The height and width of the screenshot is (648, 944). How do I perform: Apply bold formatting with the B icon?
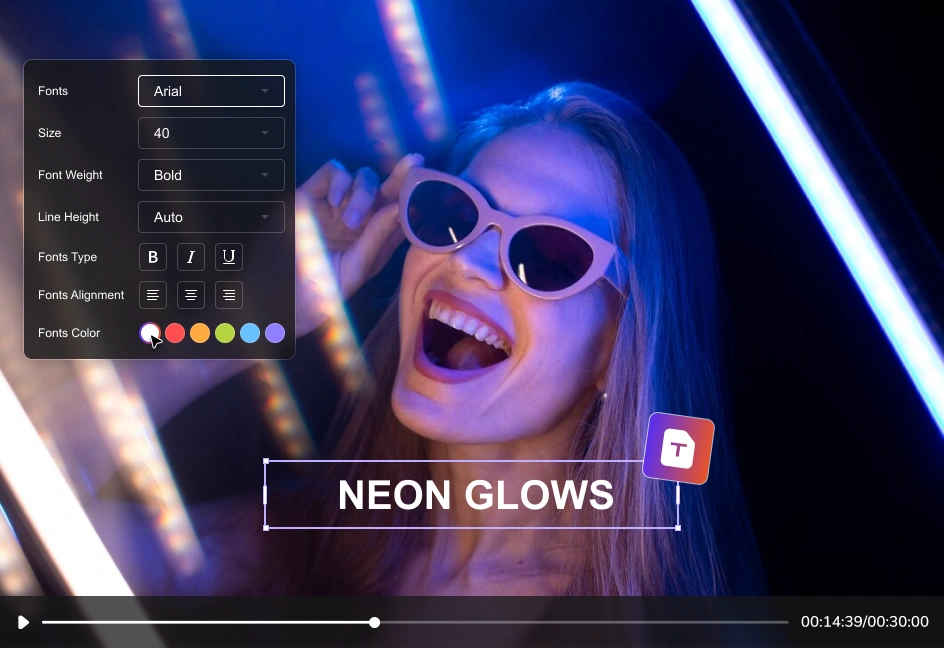[x=152, y=257]
